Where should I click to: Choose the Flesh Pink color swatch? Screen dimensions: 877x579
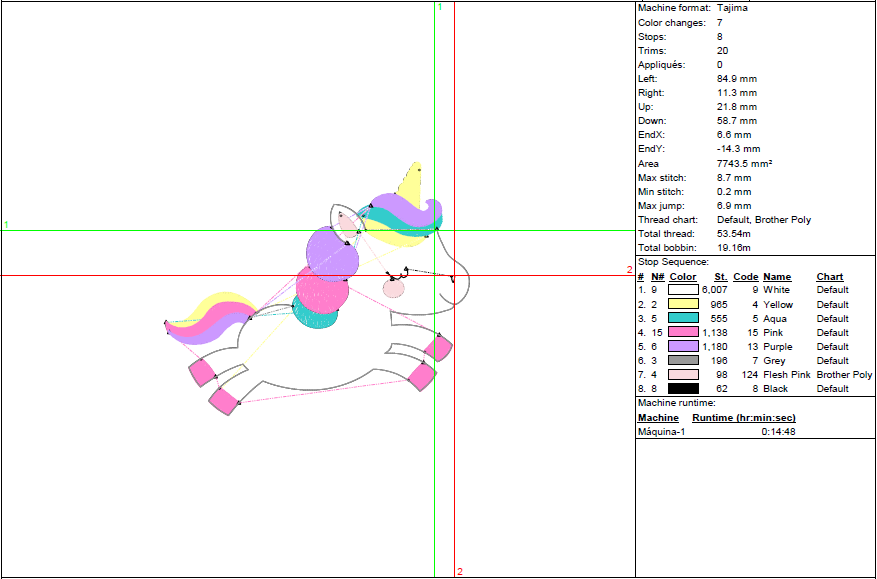click(683, 374)
